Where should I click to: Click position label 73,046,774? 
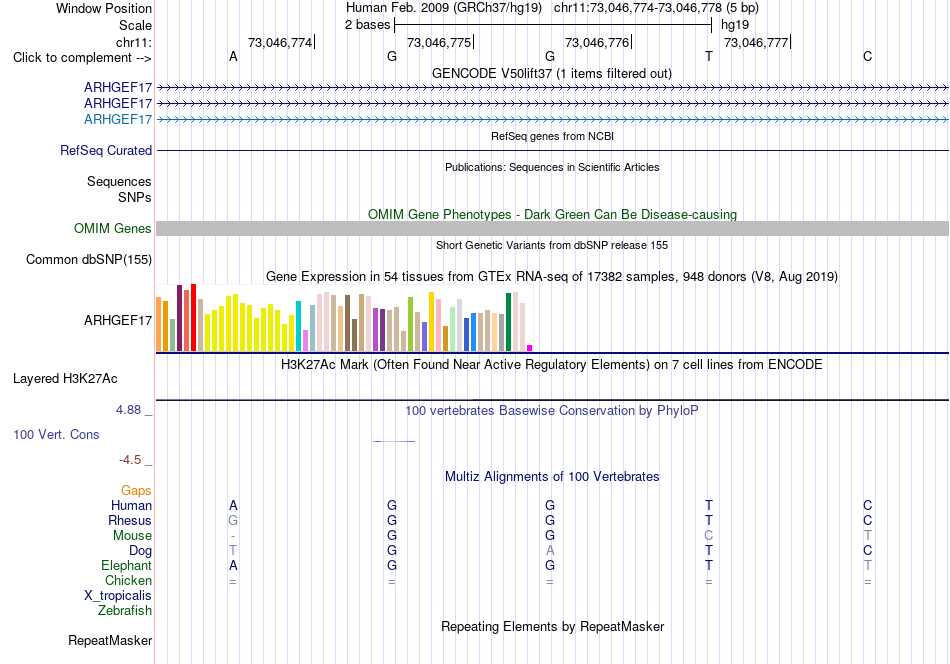pos(280,42)
